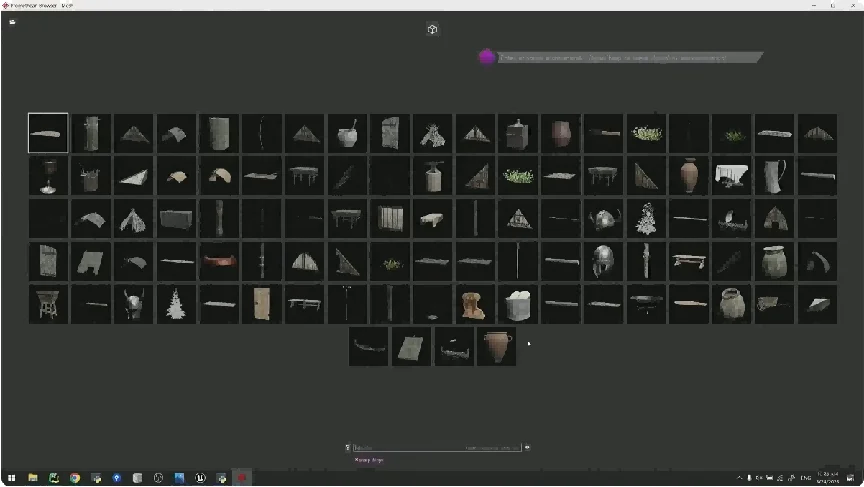Select the highlighted first asset thumbnail
The image size is (864, 487).
point(48,133)
